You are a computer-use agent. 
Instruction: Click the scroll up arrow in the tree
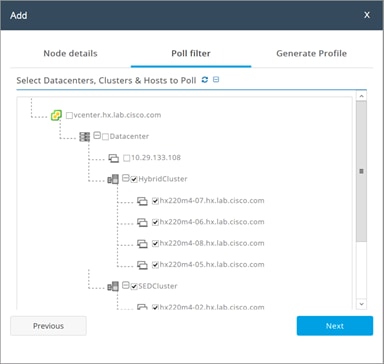[361, 96]
